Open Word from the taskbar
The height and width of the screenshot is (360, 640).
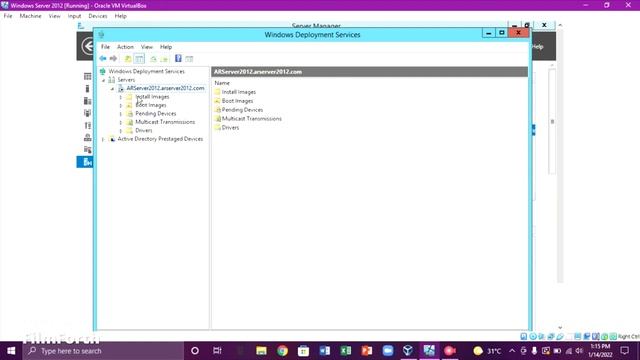coord(325,351)
